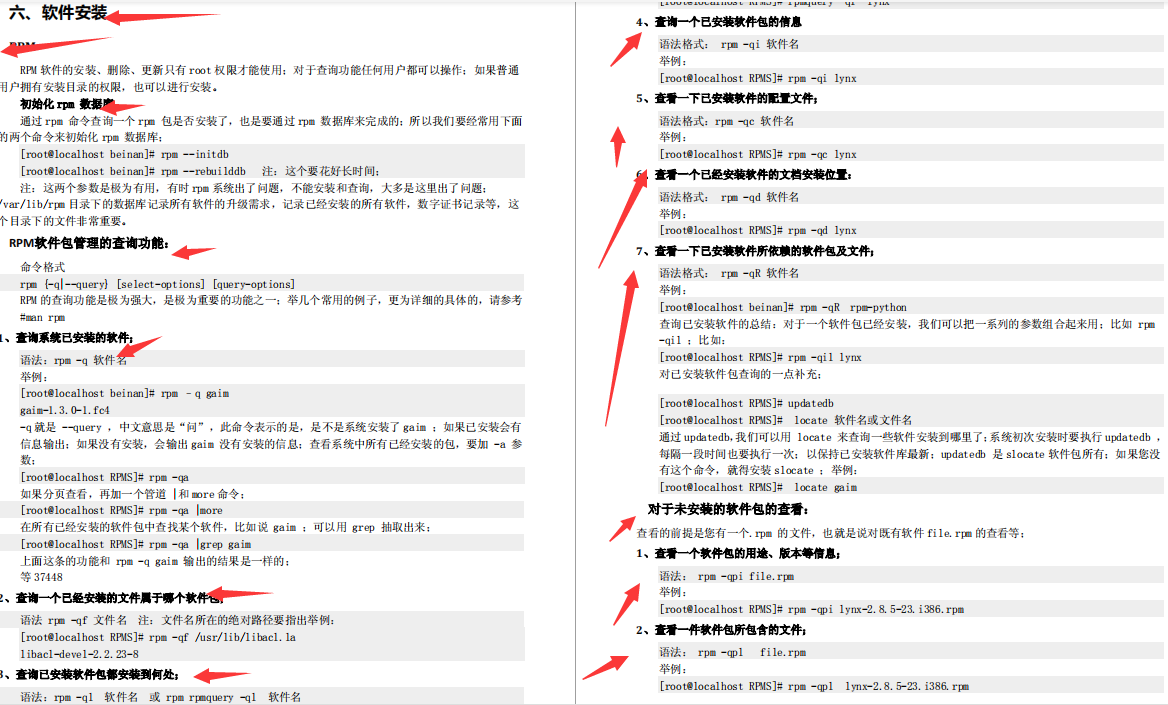Click the rpm -qa command line
The image size is (1168, 705).
(x=104, y=477)
